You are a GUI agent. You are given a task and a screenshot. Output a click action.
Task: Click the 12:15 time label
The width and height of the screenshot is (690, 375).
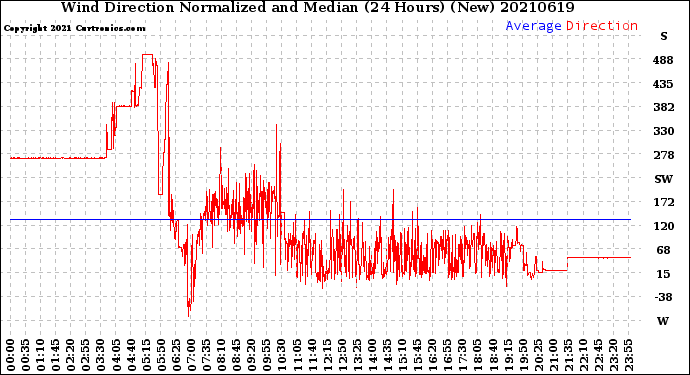point(327,355)
